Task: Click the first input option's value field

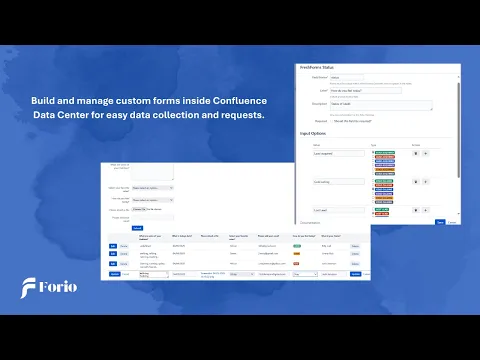Action: click(339, 153)
